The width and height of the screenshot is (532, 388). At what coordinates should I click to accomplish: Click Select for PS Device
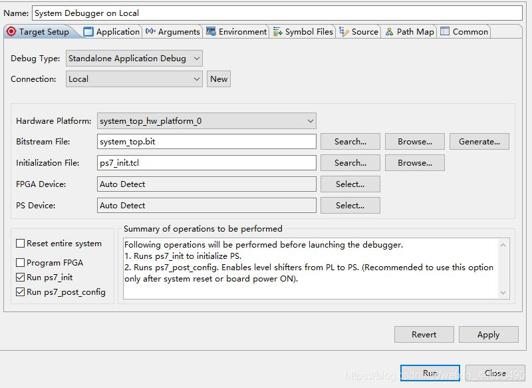(x=350, y=206)
